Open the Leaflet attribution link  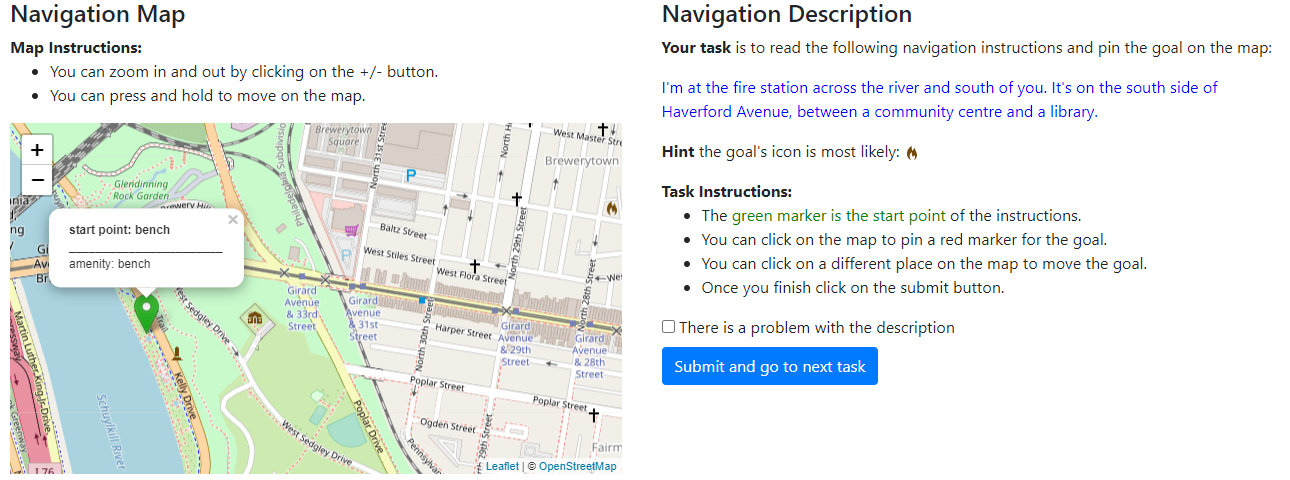click(x=502, y=466)
